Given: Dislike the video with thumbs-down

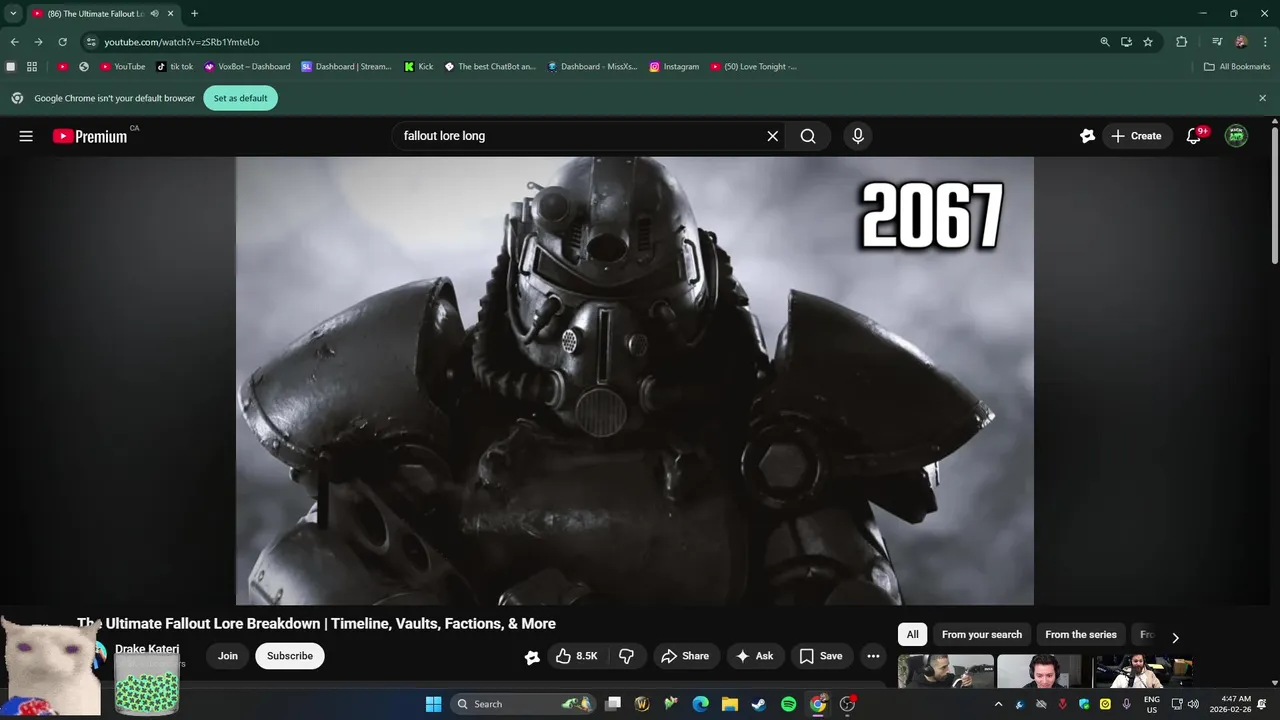Looking at the screenshot, I should click(627, 656).
